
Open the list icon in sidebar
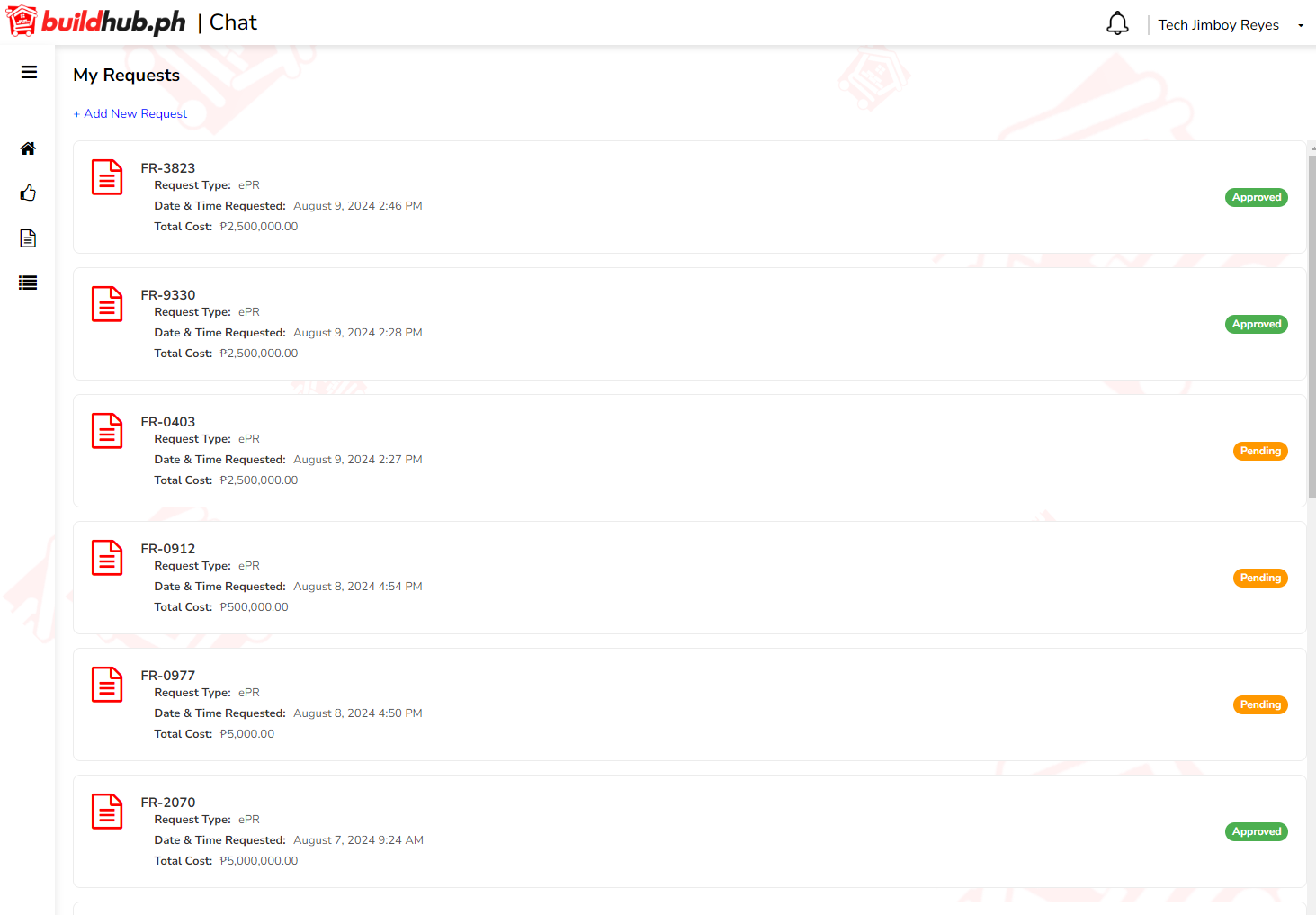pos(28,283)
